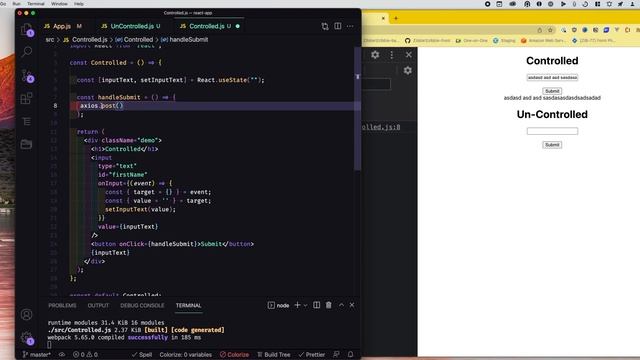
Task: Click the Controlled symbol breadcrumb
Action: pos(134,40)
